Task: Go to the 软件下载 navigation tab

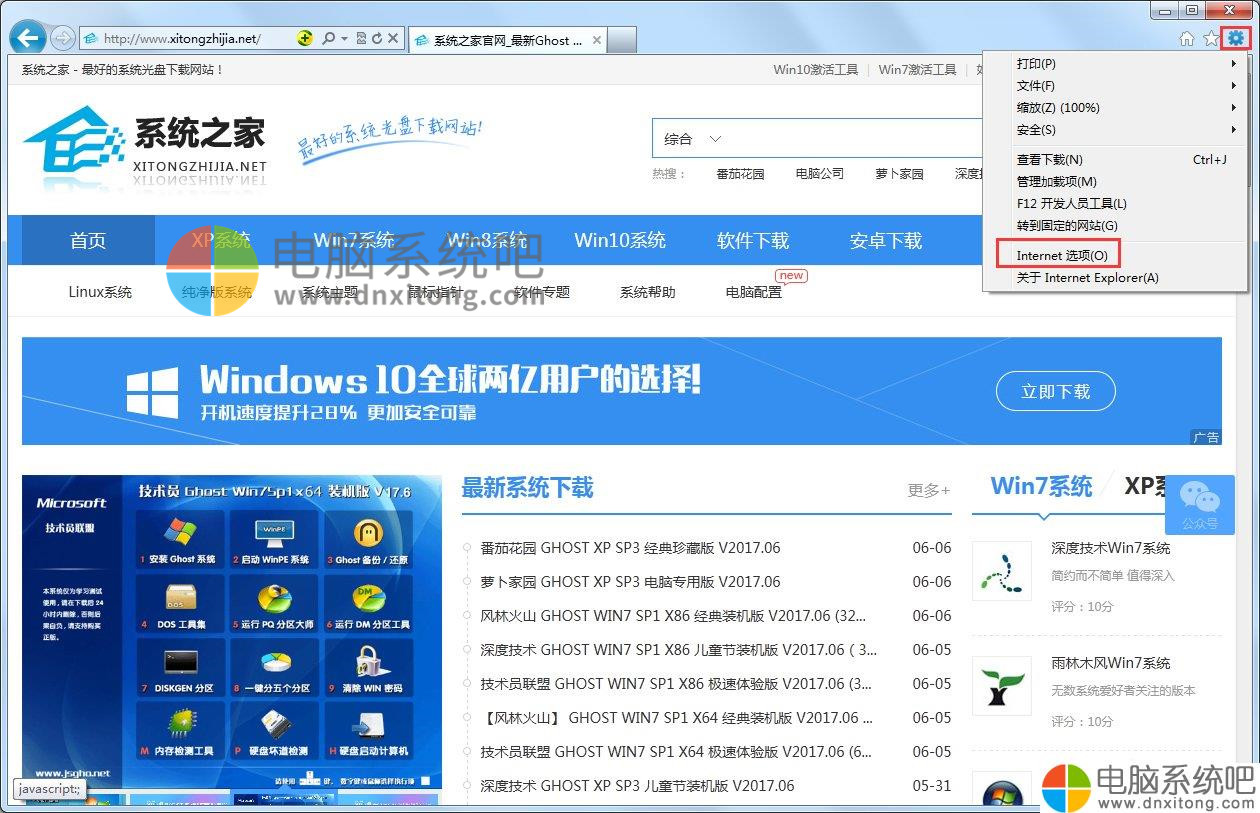Action: [x=753, y=241]
